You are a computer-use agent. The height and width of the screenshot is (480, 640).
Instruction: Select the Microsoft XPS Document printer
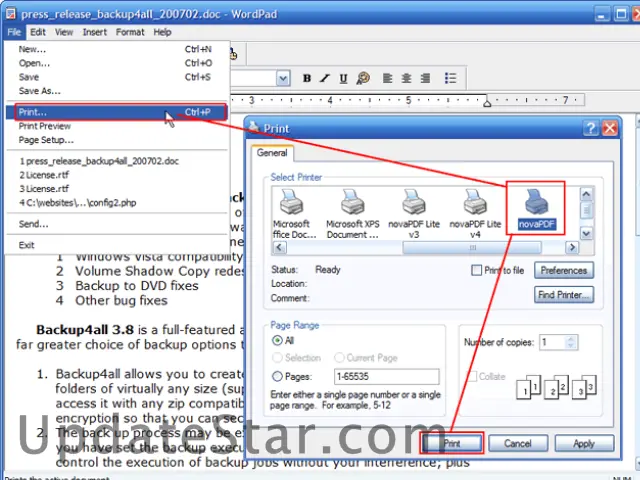tap(353, 214)
